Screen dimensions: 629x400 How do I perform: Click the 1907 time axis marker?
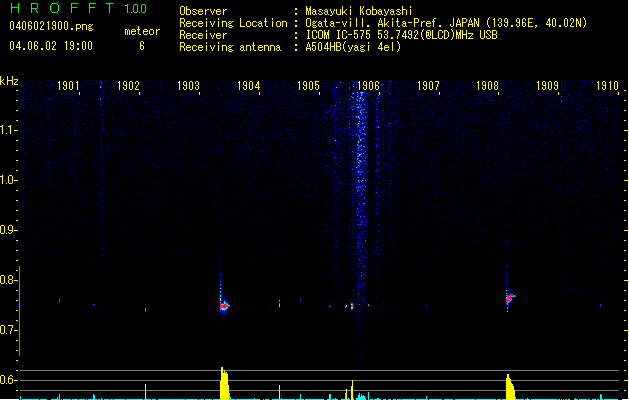click(428, 86)
